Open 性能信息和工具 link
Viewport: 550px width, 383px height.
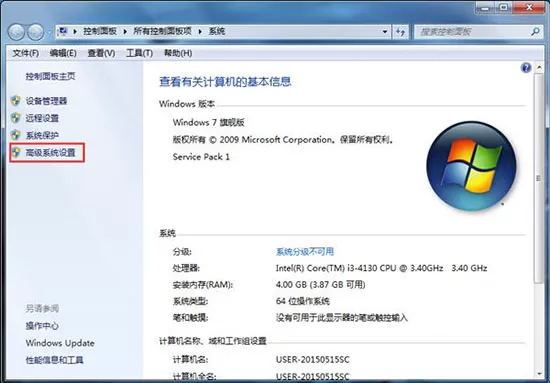[x=54, y=360]
